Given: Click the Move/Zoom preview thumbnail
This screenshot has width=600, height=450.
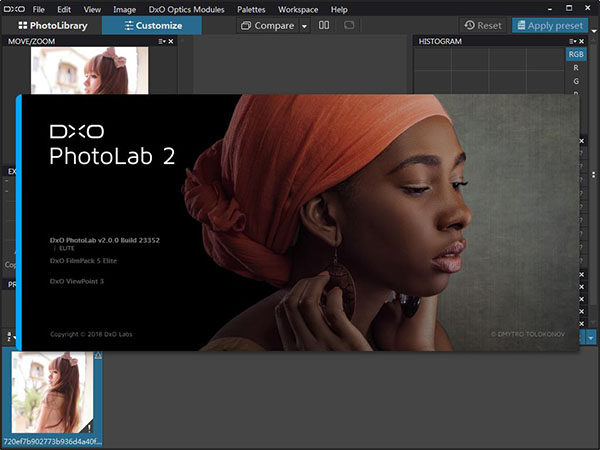Looking at the screenshot, I should (90, 70).
